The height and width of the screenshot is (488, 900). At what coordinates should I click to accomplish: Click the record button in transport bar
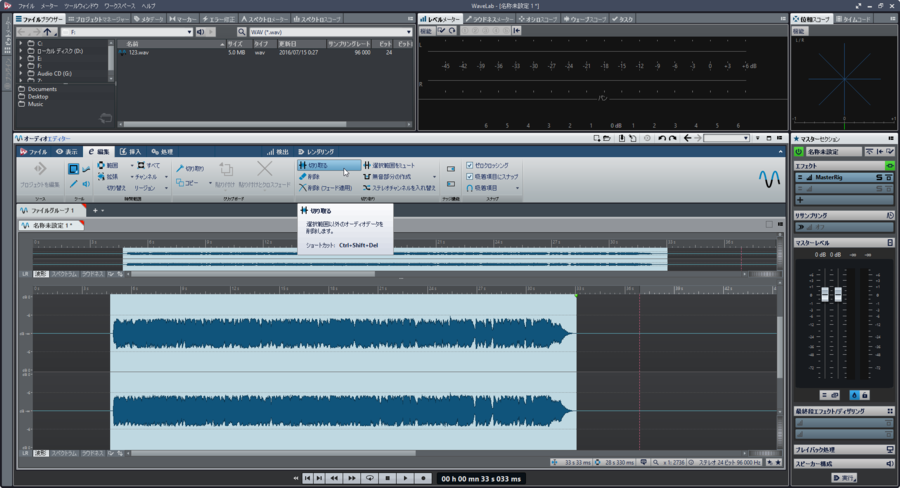click(424, 478)
